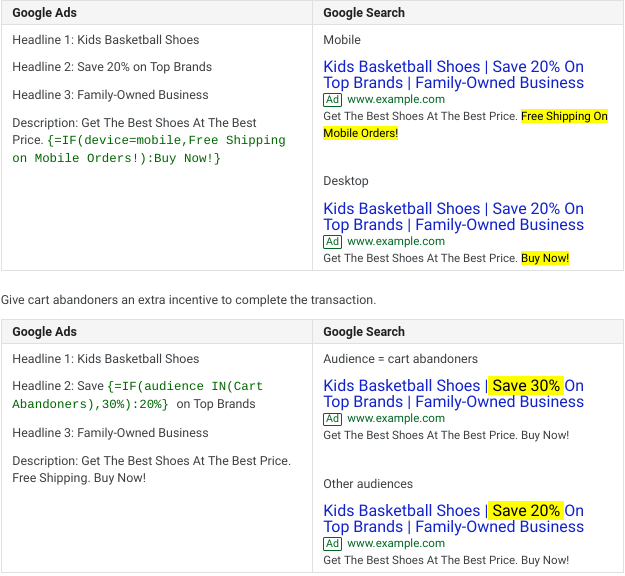The height and width of the screenshot is (576, 625).
Task: Click www.example.com in the Mobile ad
Action: [x=396, y=100]
